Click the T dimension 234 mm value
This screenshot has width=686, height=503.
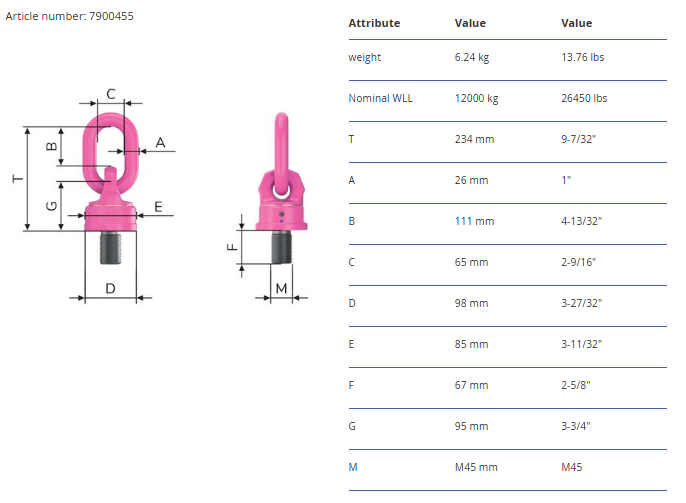[474, 140]
